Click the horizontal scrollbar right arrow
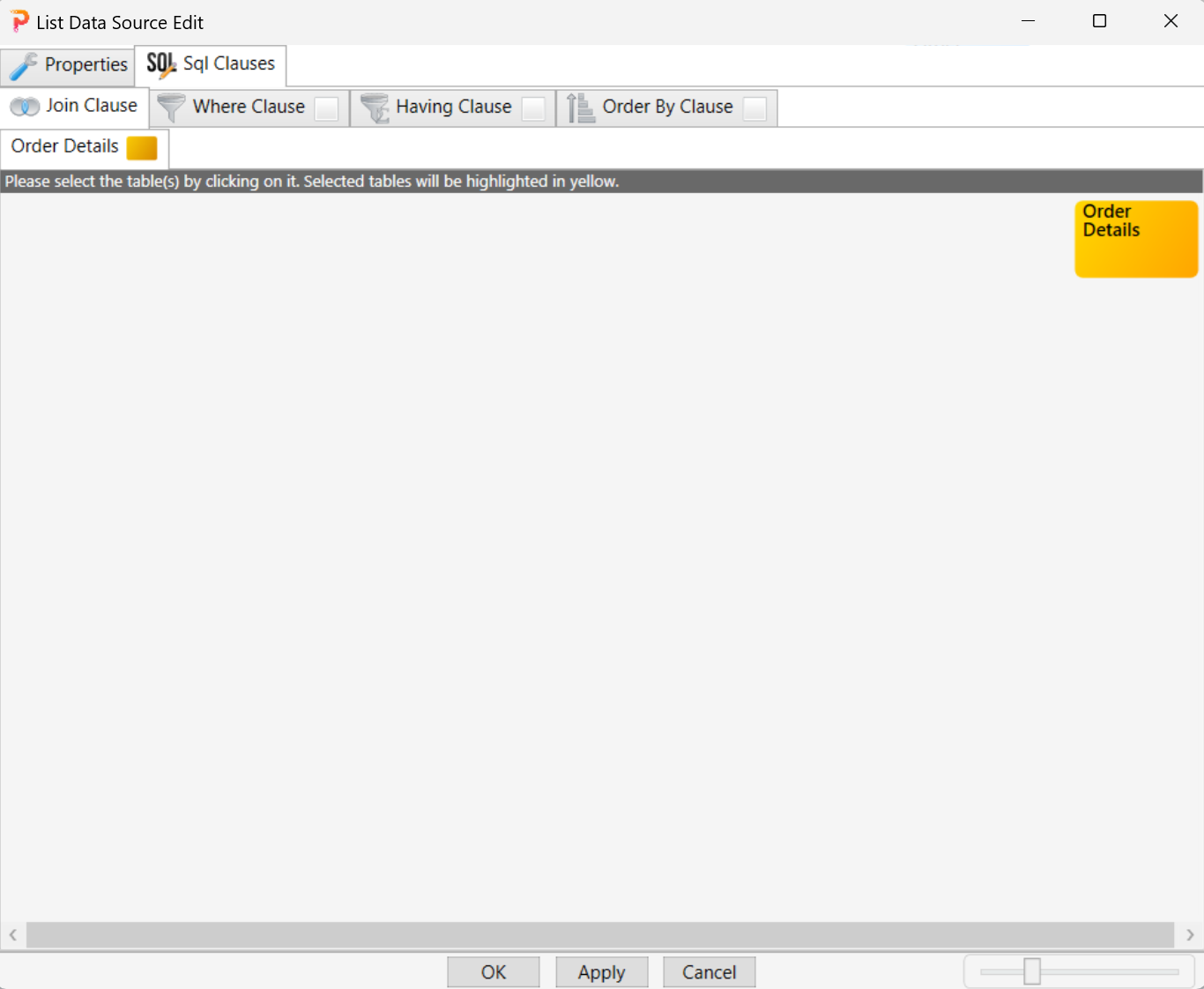The height and width of the screenshot is (989, 1204). pyautogui.click(x=1190, y=934)
